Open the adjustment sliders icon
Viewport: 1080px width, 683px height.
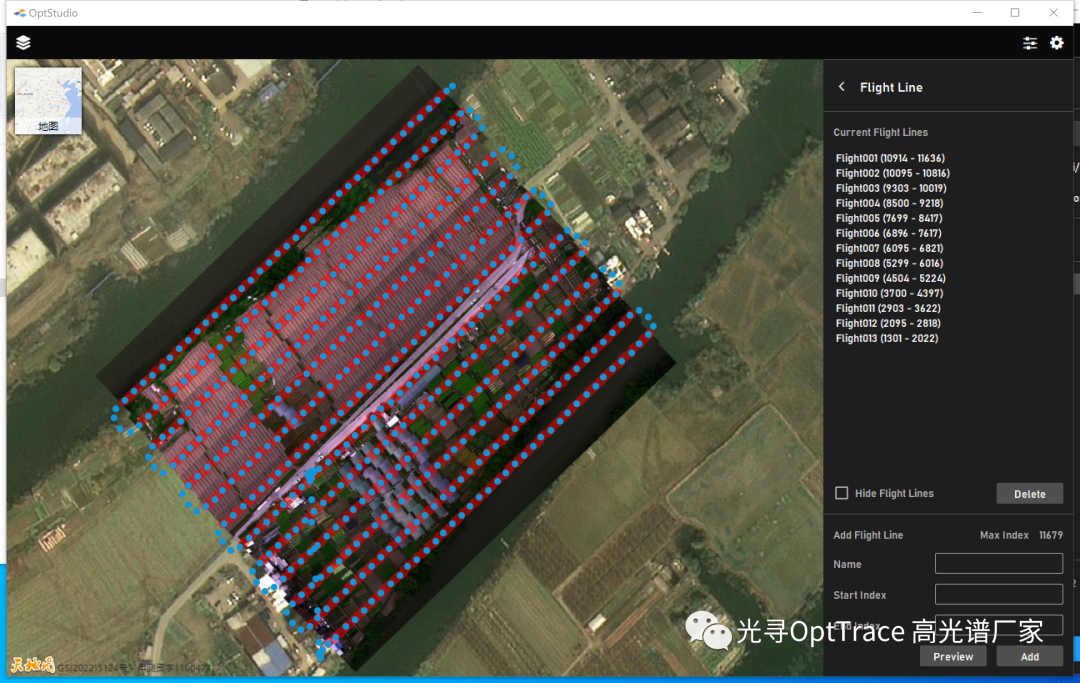point(1030,43)
